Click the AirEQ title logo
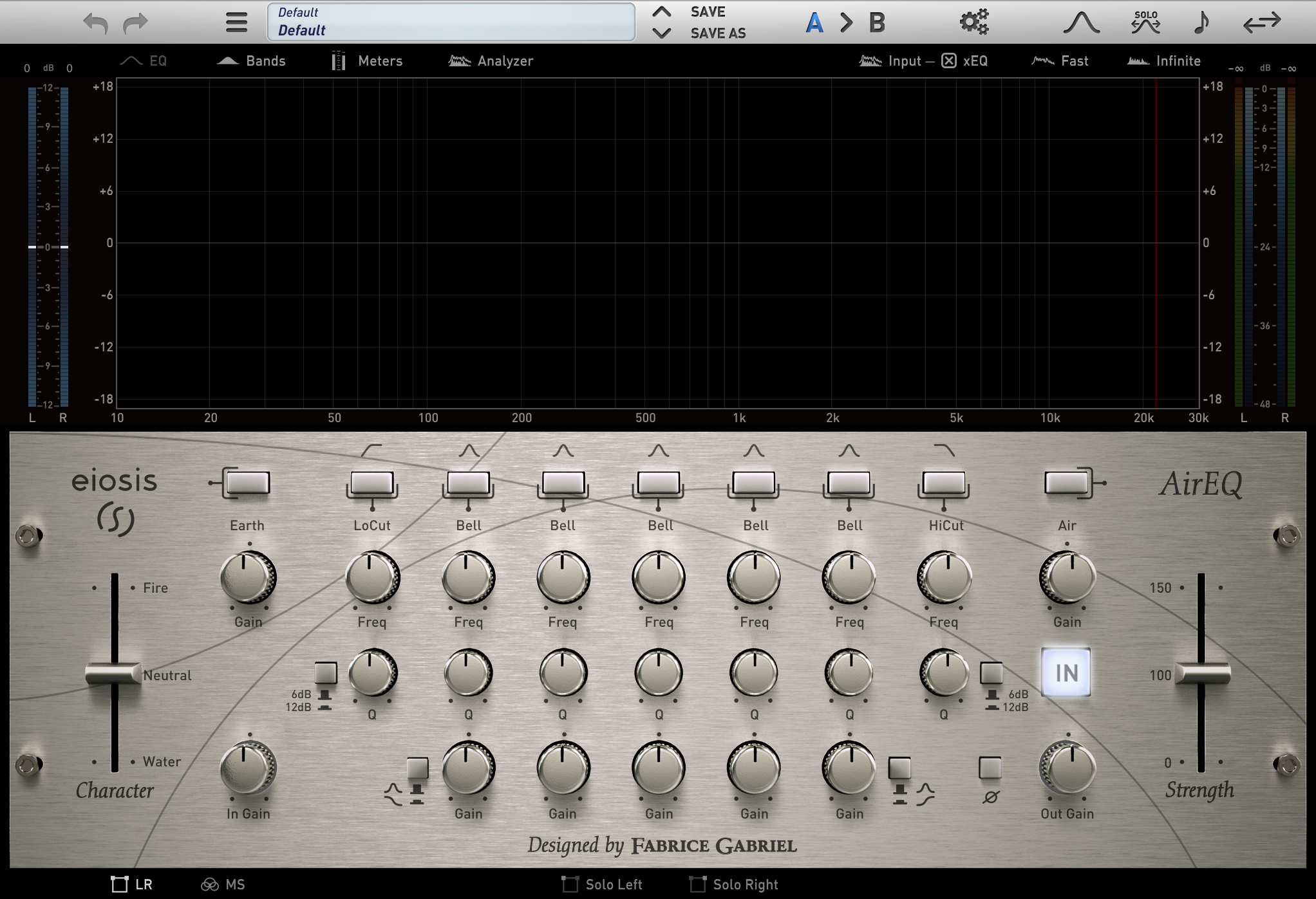 point(1201,485)
